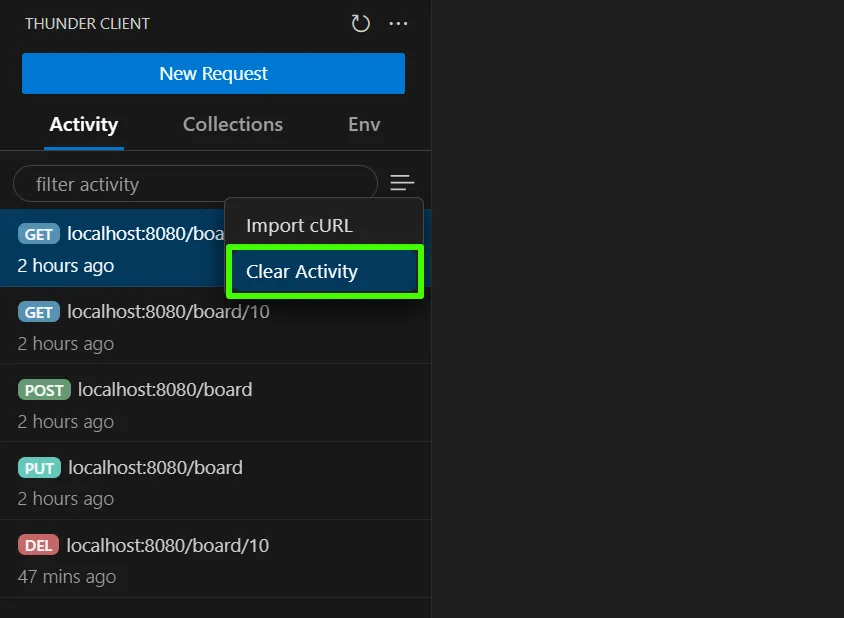Viewport: 844px width, 618px height.
Task: Click the 47 mins ago timestamp
Action: click(67, 577)
